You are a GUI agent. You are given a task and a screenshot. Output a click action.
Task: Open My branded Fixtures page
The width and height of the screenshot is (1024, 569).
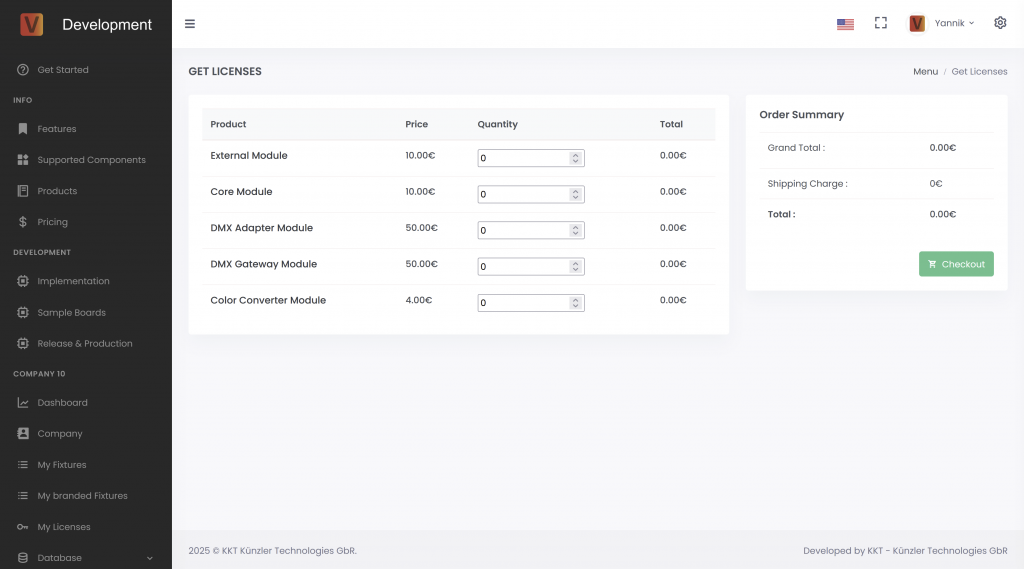point(82,496)
